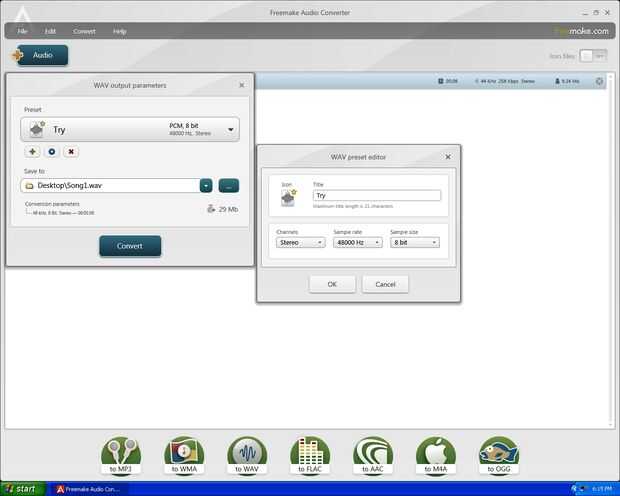Click the file size icon in file row

558,81
